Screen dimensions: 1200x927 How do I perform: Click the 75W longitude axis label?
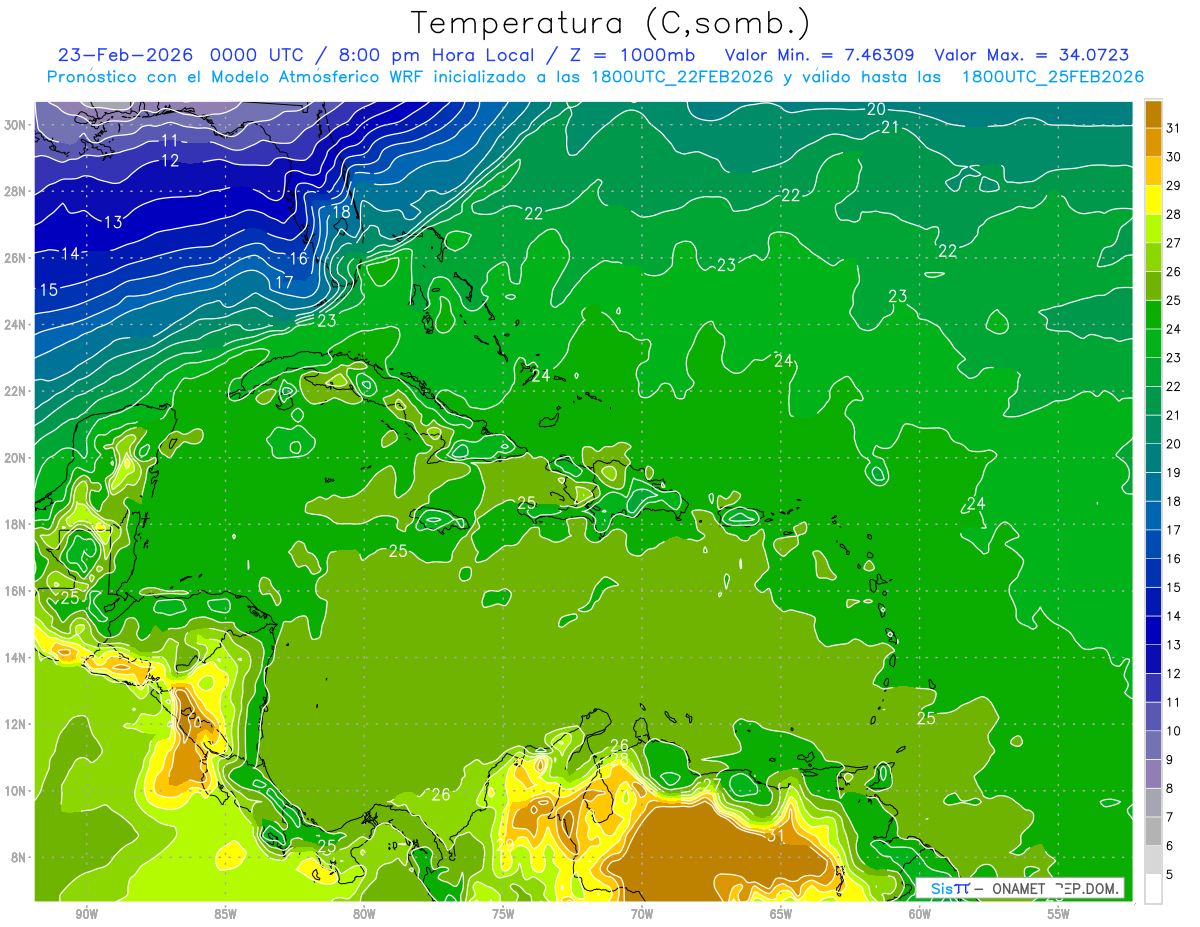tap(503, 914)
